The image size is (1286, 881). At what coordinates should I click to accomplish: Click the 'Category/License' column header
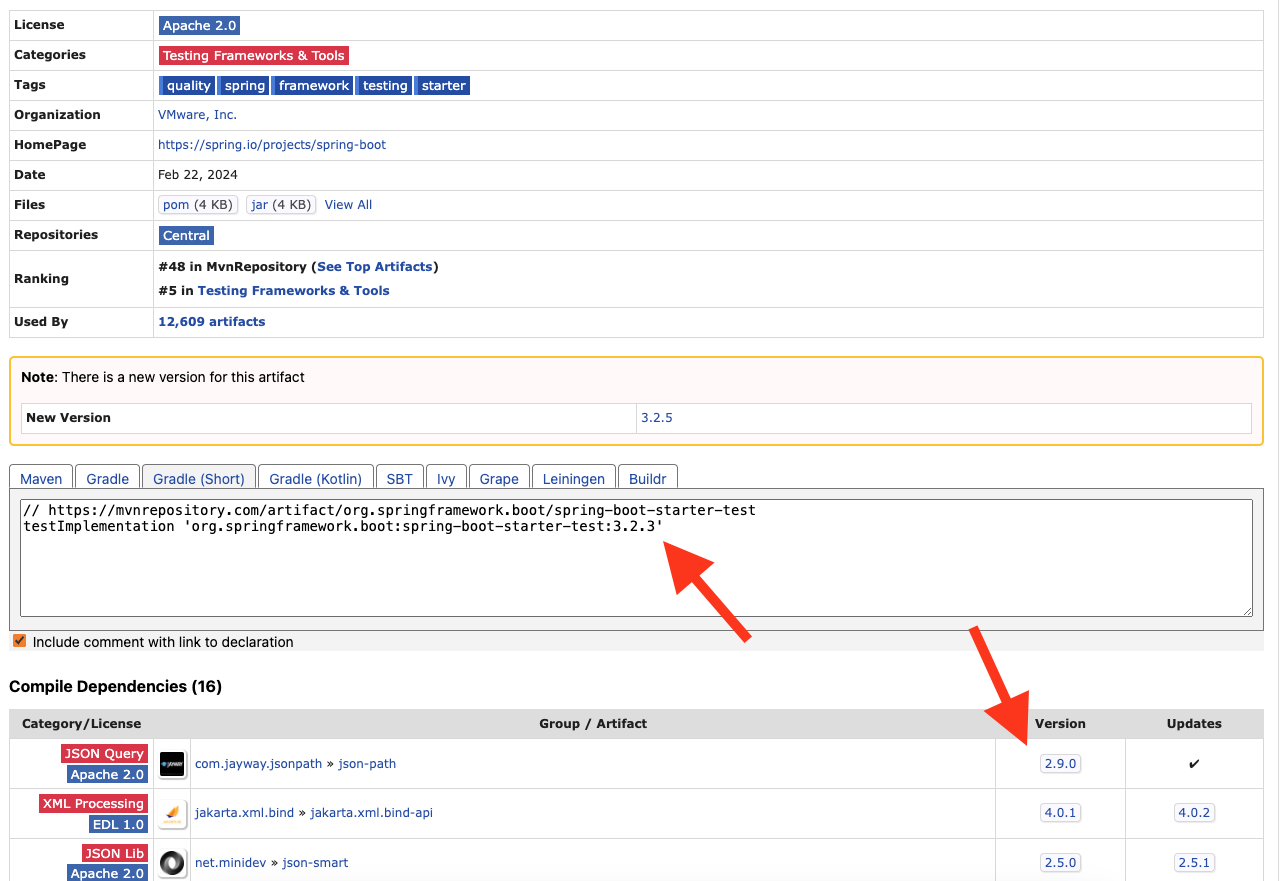(82, 724)
